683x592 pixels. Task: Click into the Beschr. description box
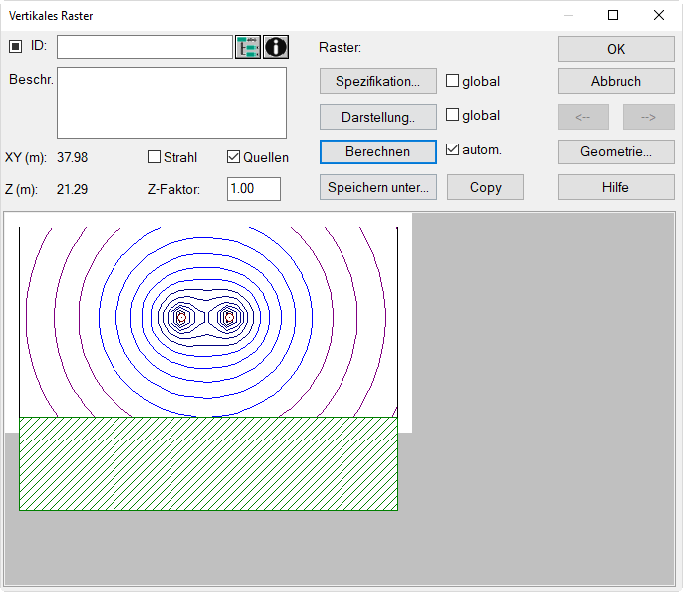pos(172,103)
